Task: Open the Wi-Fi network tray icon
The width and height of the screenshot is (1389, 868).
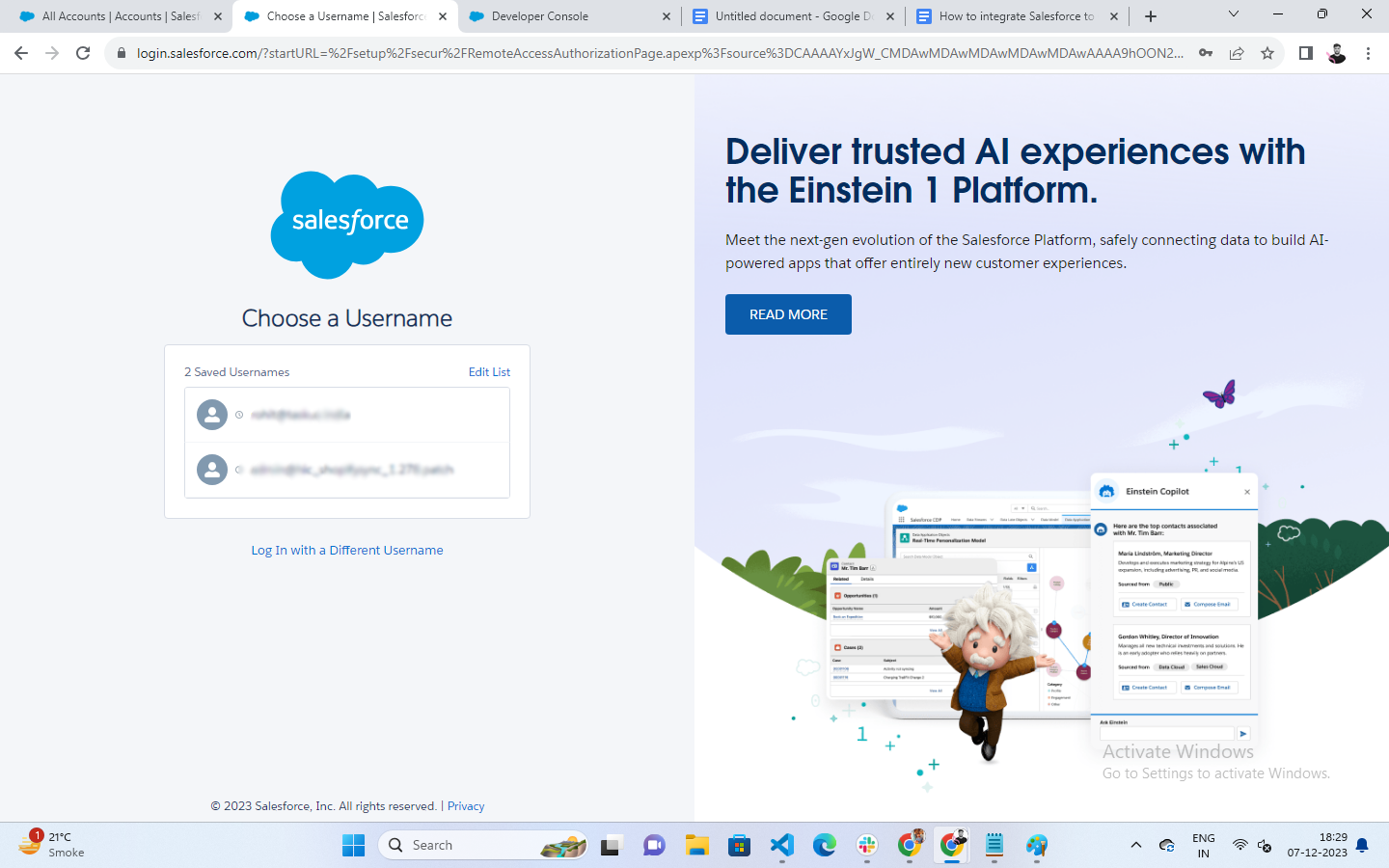Action: 1239,846
